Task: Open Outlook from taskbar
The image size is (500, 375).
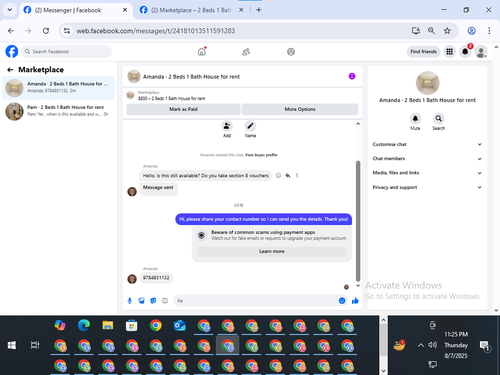Action: pos(180,325)
